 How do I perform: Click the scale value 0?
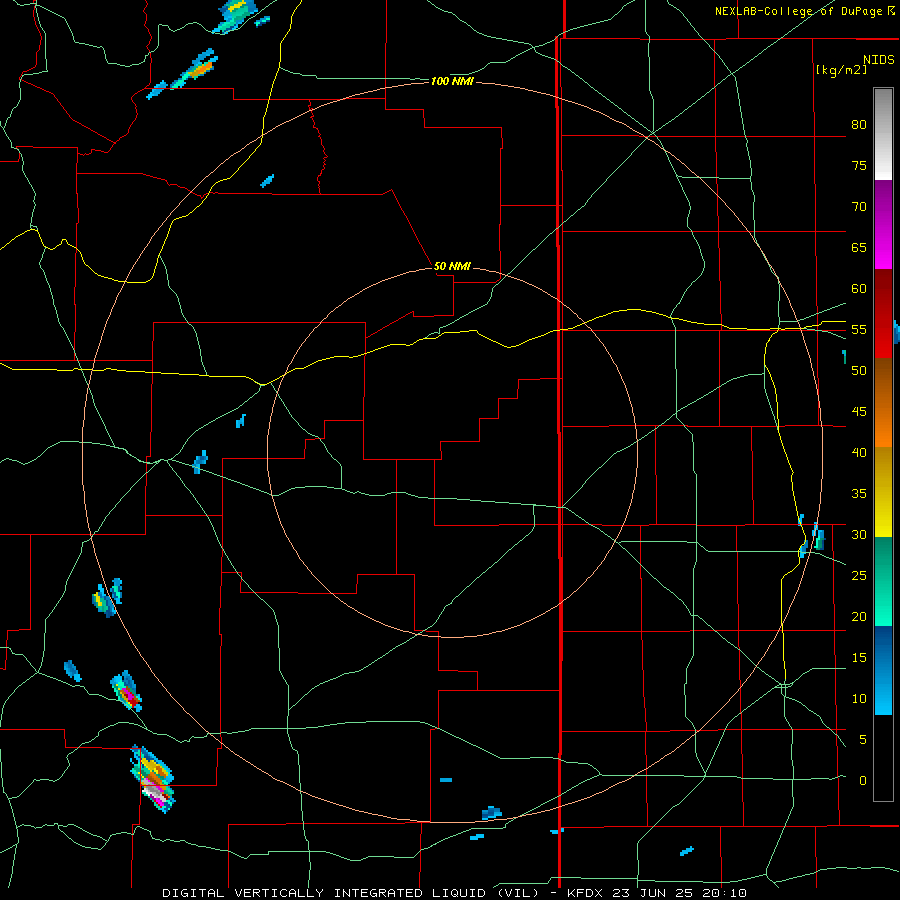pyautogui.click(x=863, y=781)
